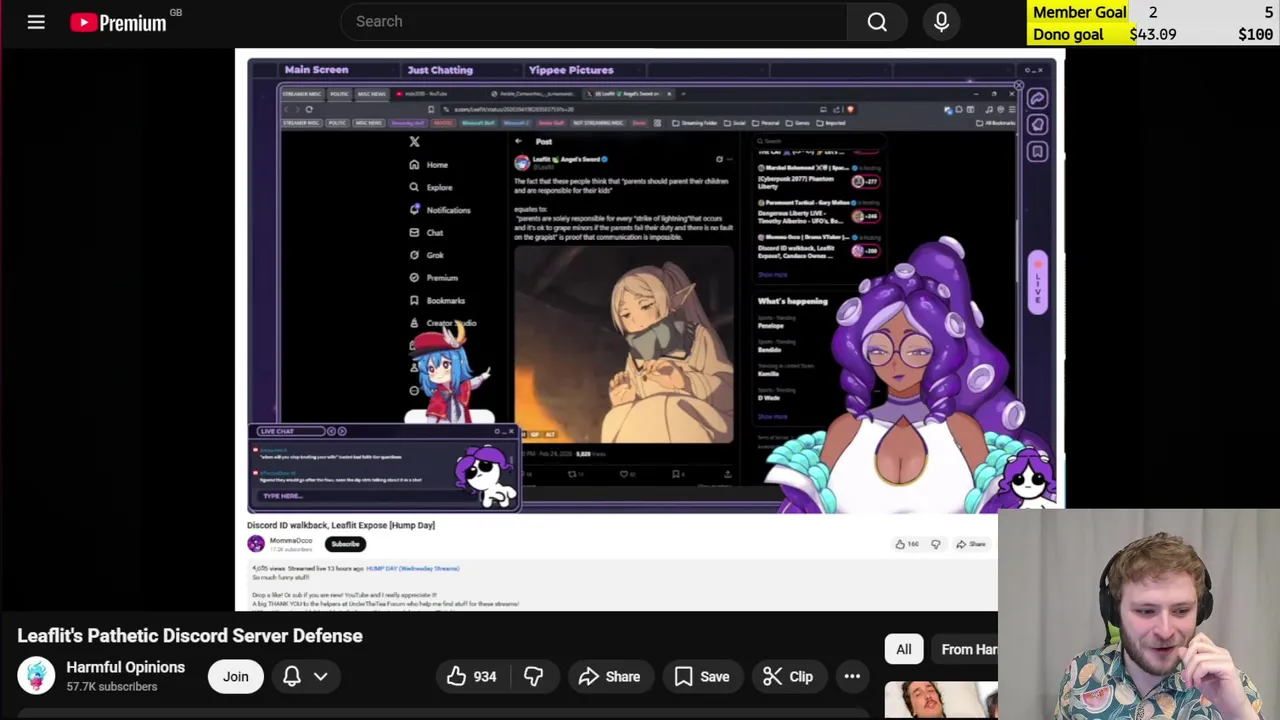Click the magnifier search button
Screen dimensions: 1280x720
pyautogui.click(x=877, y=21)
